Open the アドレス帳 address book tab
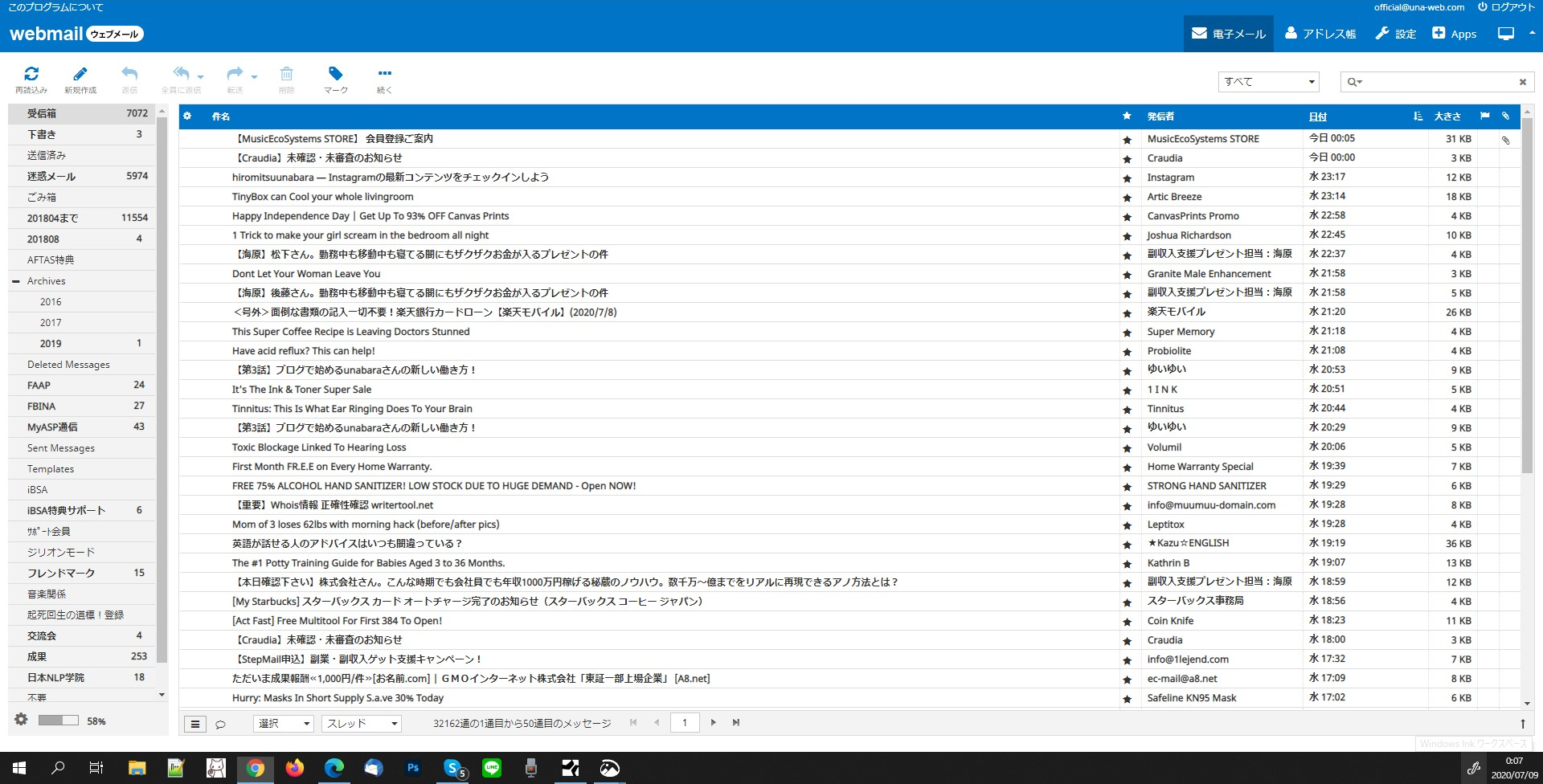1543x784 pixels. (1320, 34)
